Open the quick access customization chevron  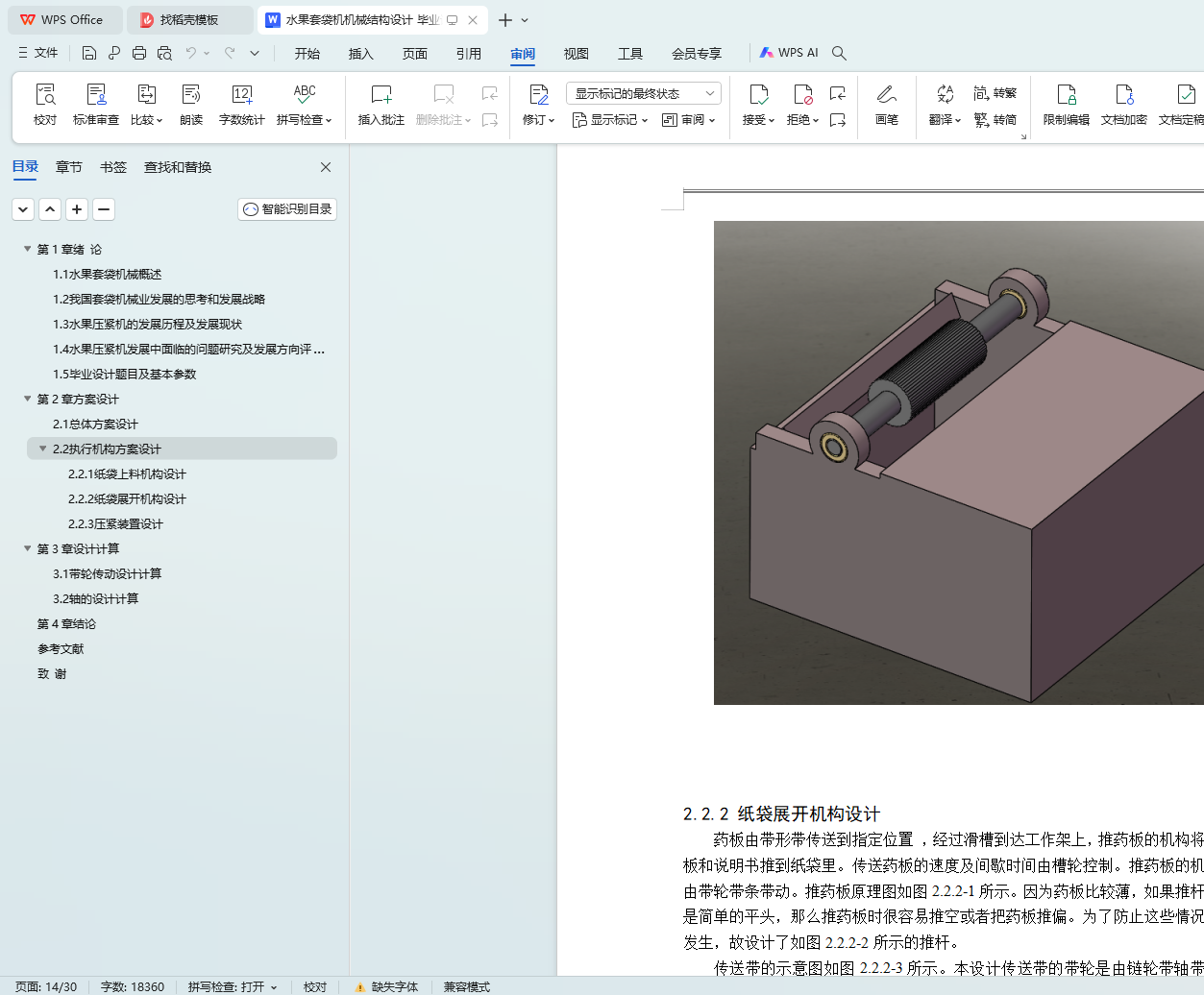point(255,53)
